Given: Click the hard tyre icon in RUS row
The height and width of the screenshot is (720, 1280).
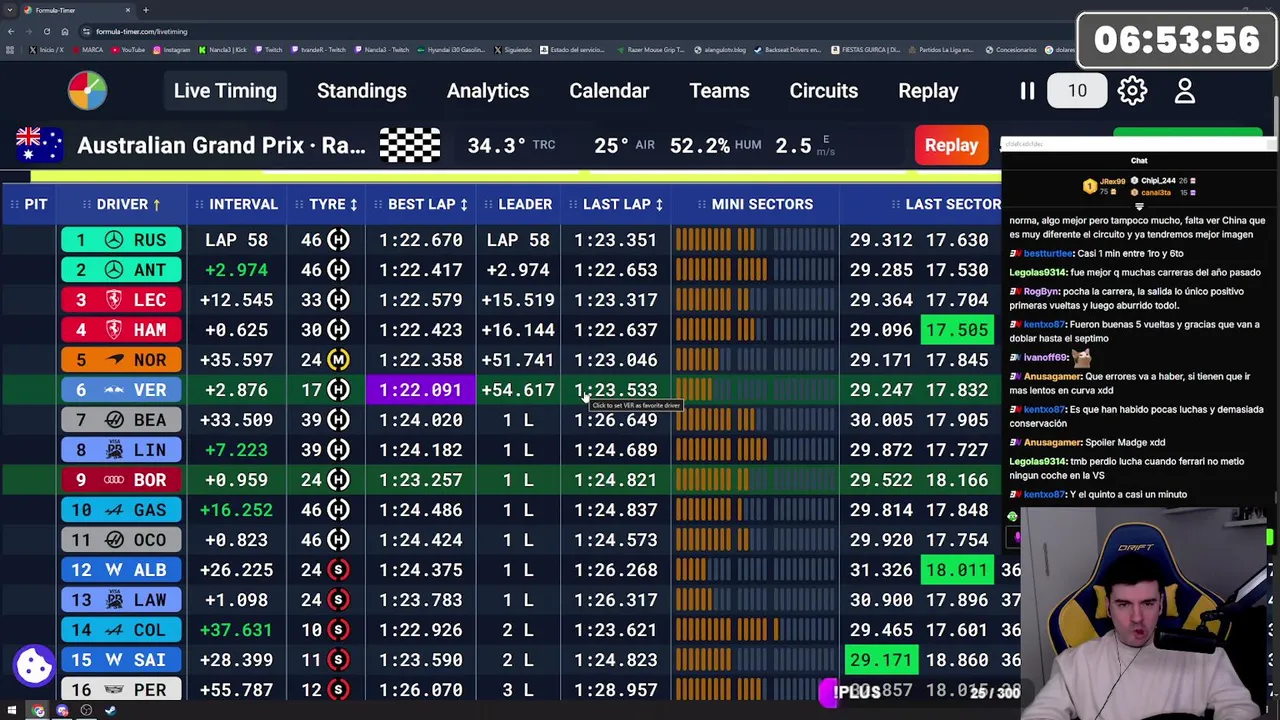Looking at the screenshot, I should click(339, 240).
